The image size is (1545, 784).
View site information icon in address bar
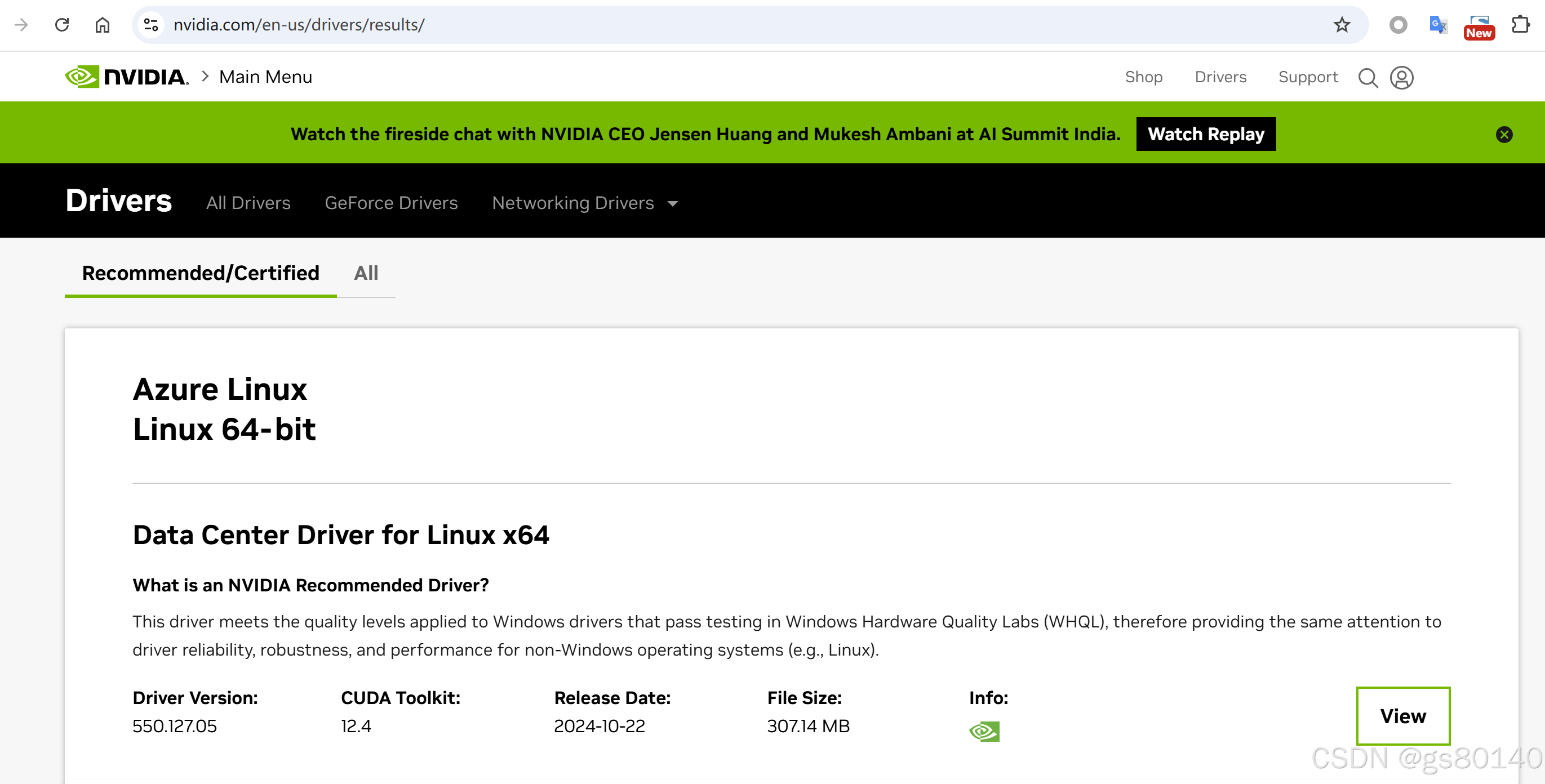click(151, 25)
